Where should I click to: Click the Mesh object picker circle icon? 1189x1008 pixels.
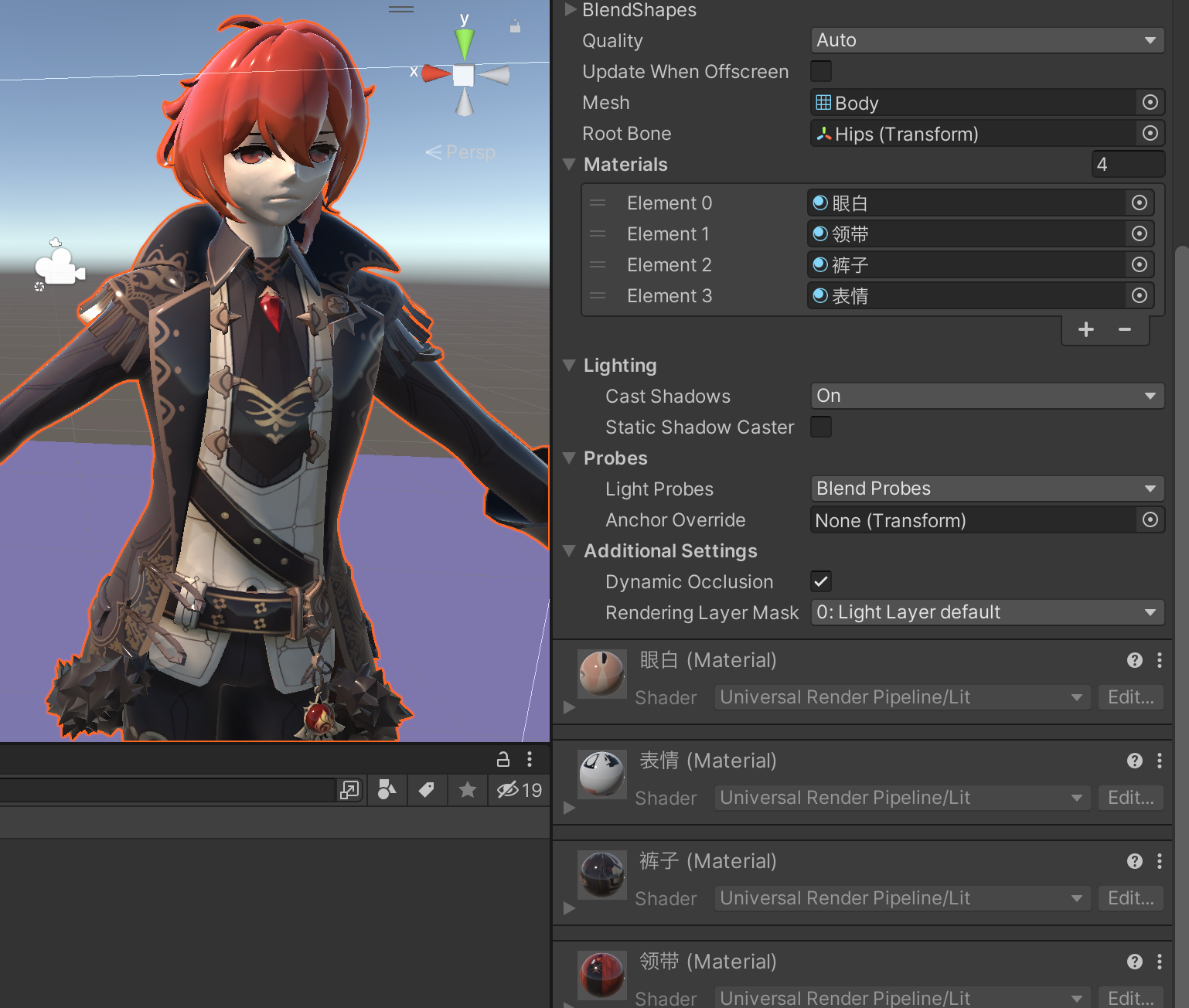(1150, 103)
